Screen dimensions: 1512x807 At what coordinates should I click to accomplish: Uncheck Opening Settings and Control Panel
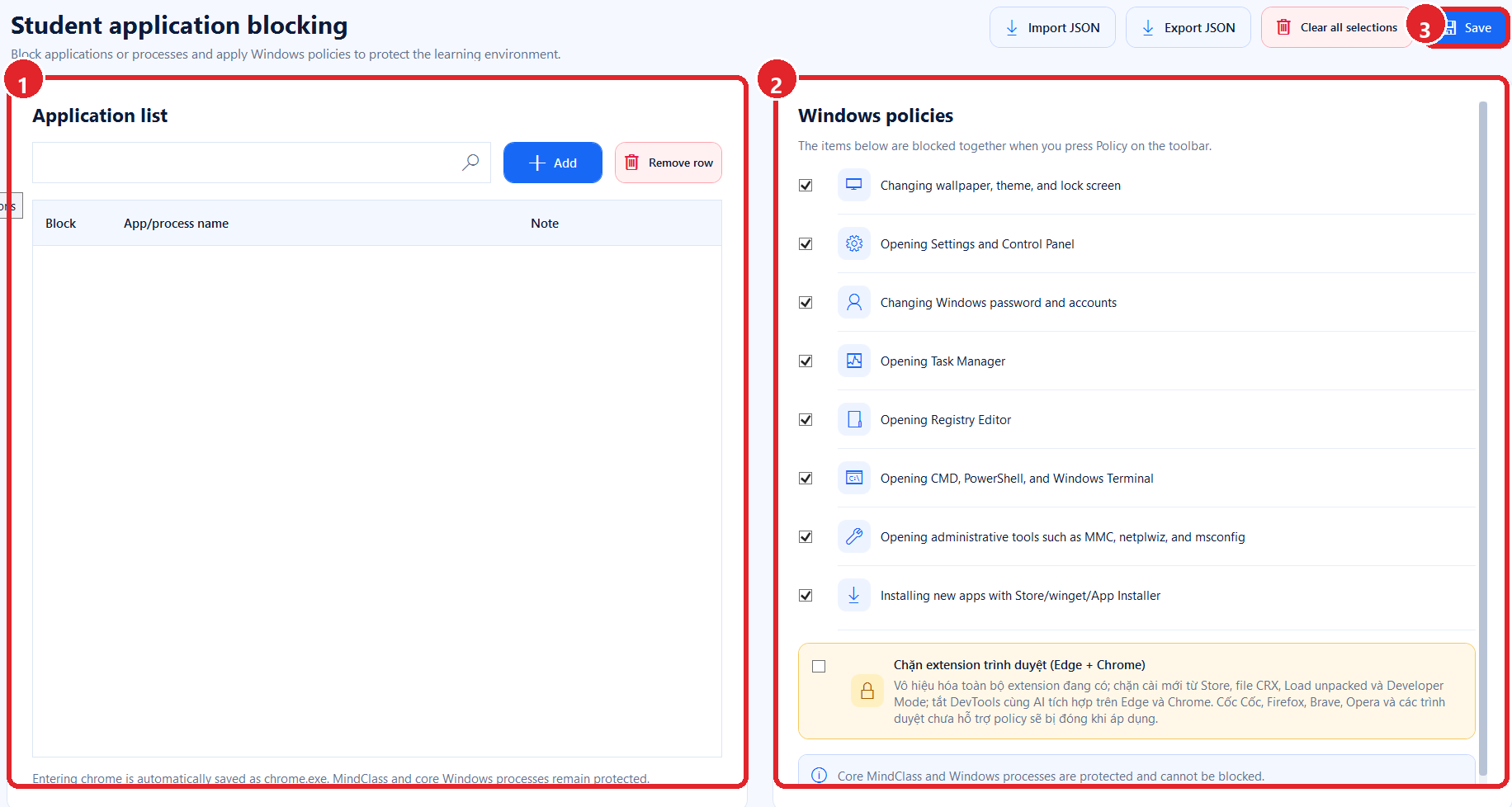coord(806,243)
